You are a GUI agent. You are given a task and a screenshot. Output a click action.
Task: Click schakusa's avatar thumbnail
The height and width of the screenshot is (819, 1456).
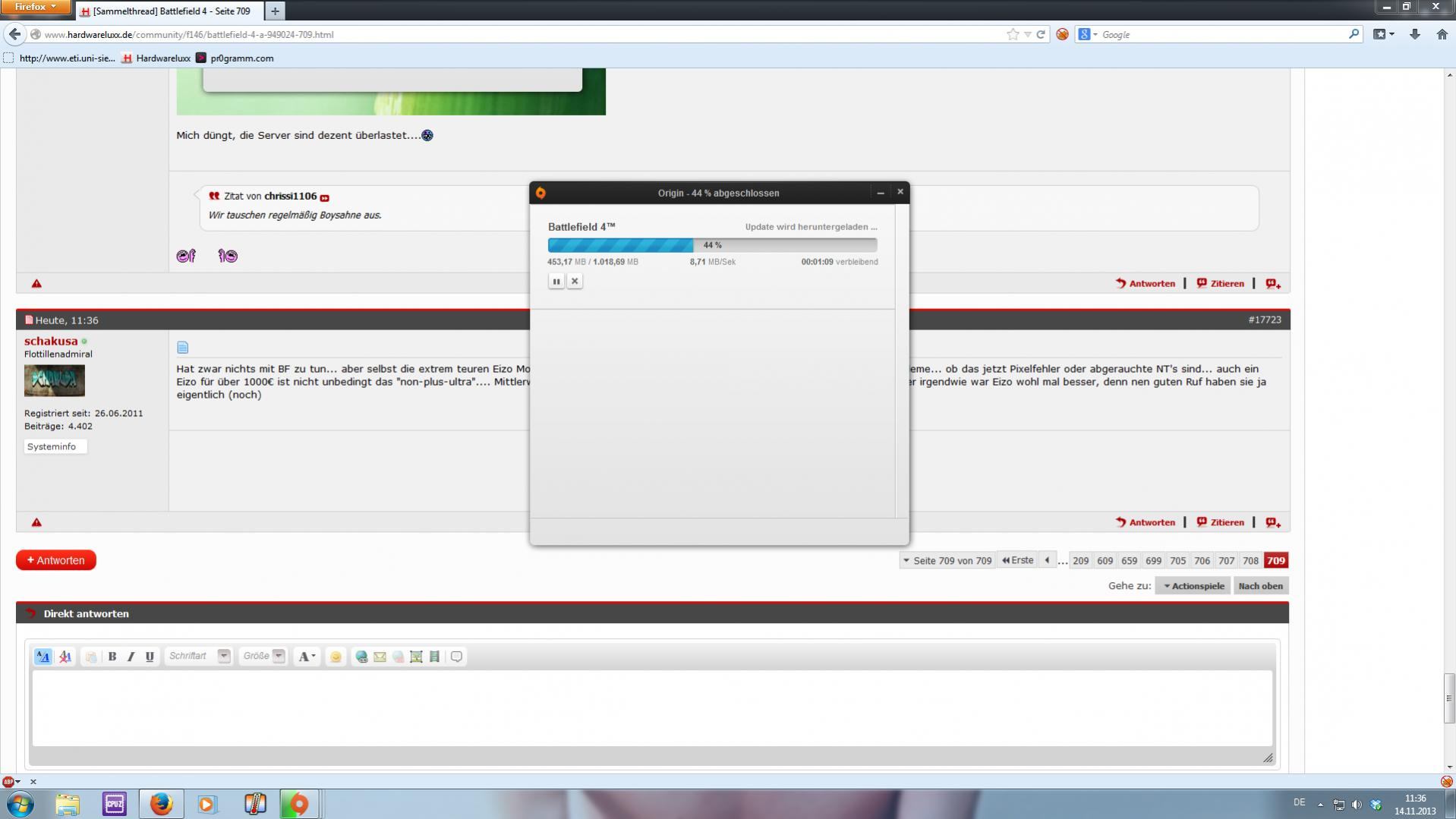point(55,381)
